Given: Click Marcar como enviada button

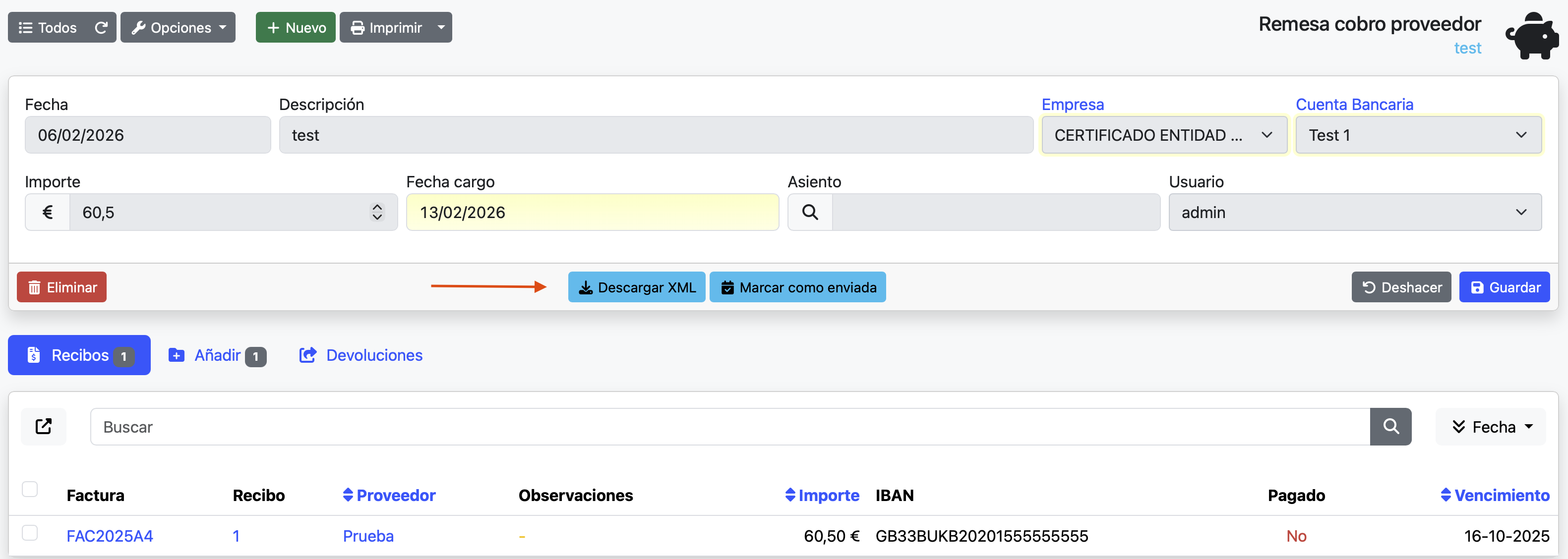Looking at the screenshot, I should pos(797,286).
